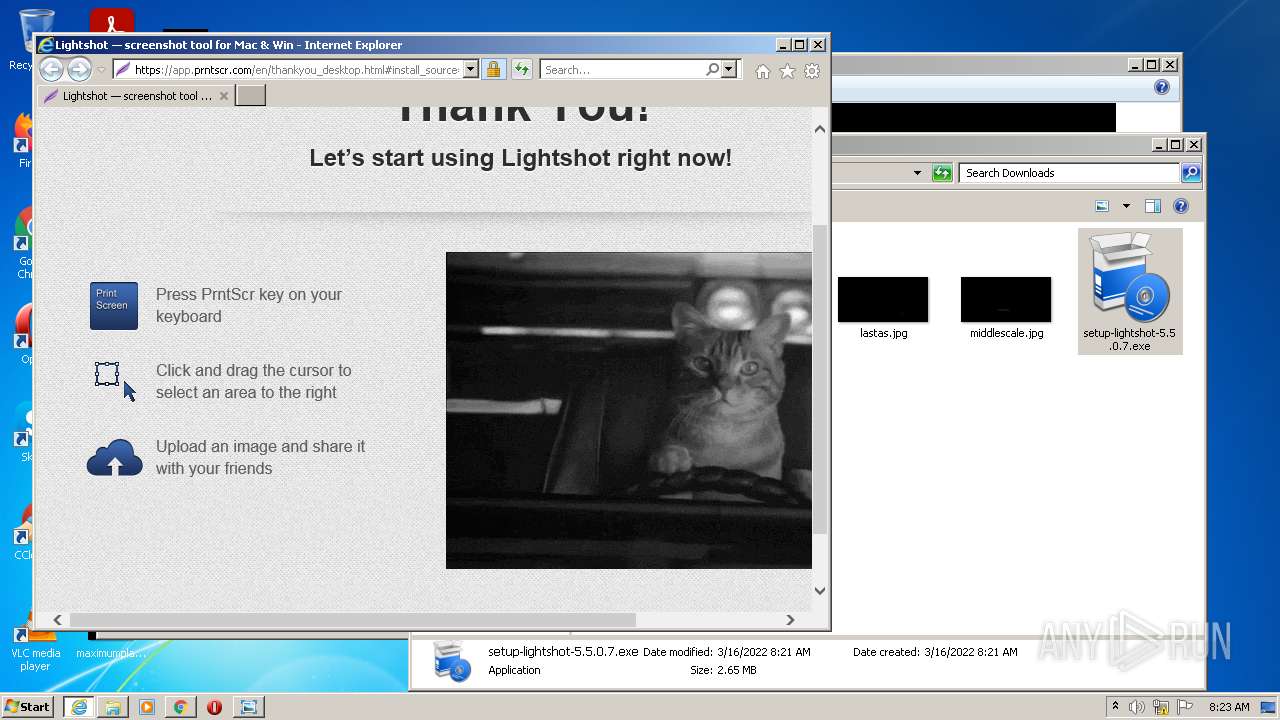Open help in the Downloads window
1280x720 pixels.
click(x=1181, y=206)
